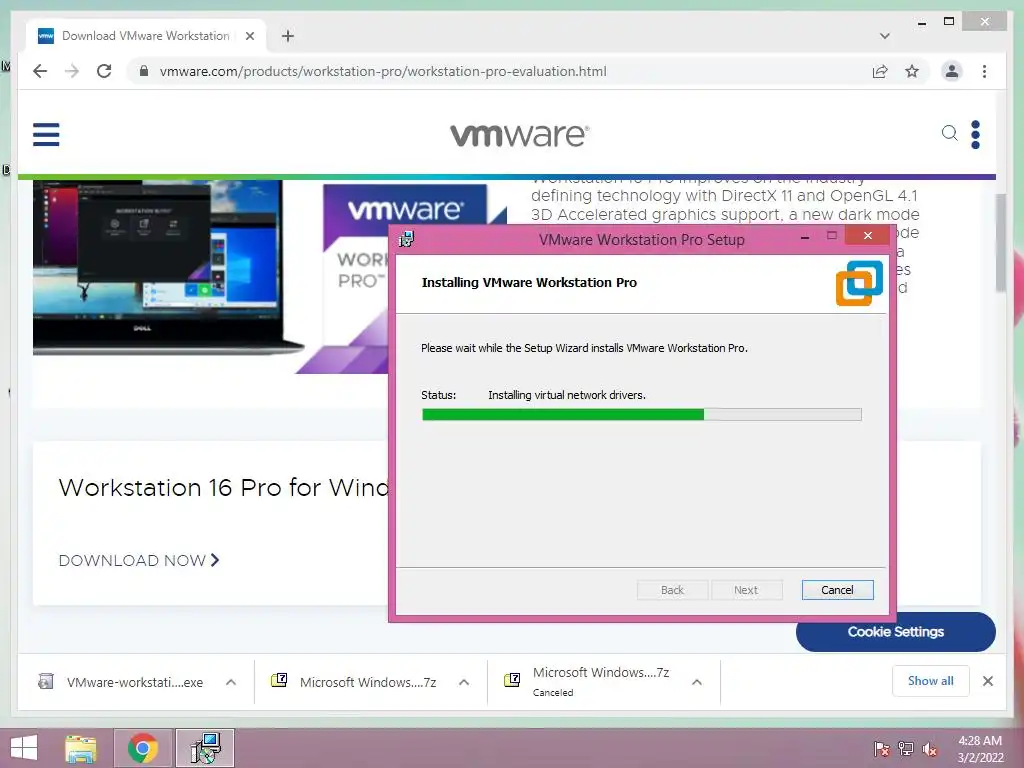Open File Explorer from the taskbar
The width and height of the screenshot is (1024, 768).
coord(81,748)
